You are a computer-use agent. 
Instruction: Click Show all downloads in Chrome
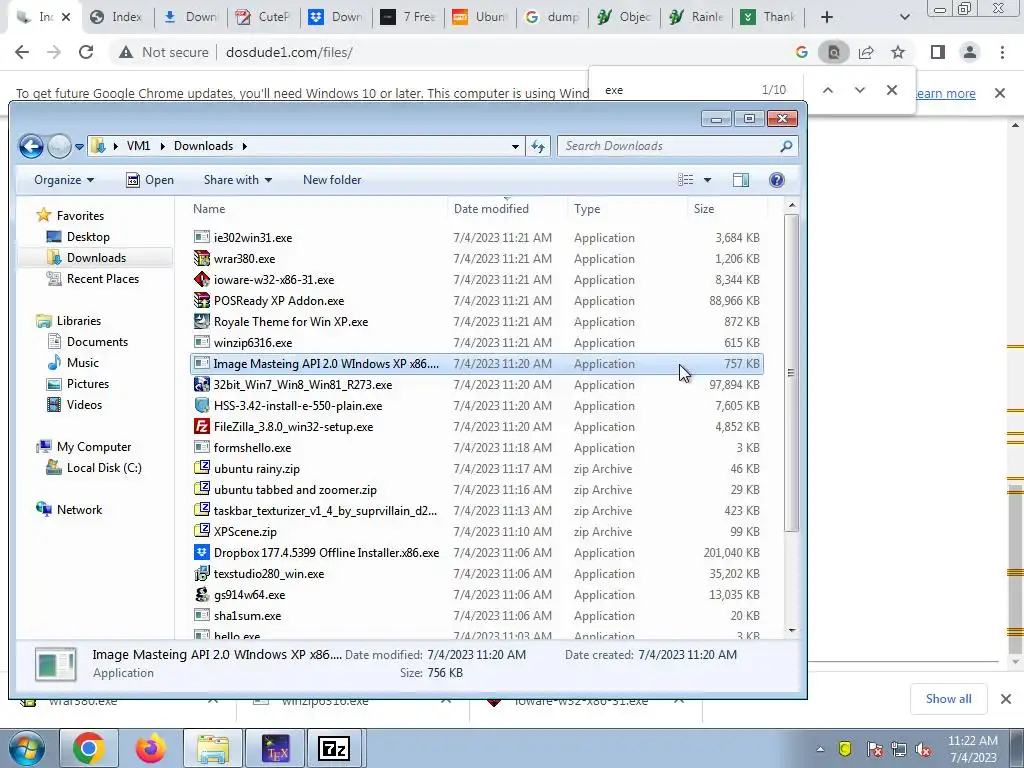coord(948,699)
